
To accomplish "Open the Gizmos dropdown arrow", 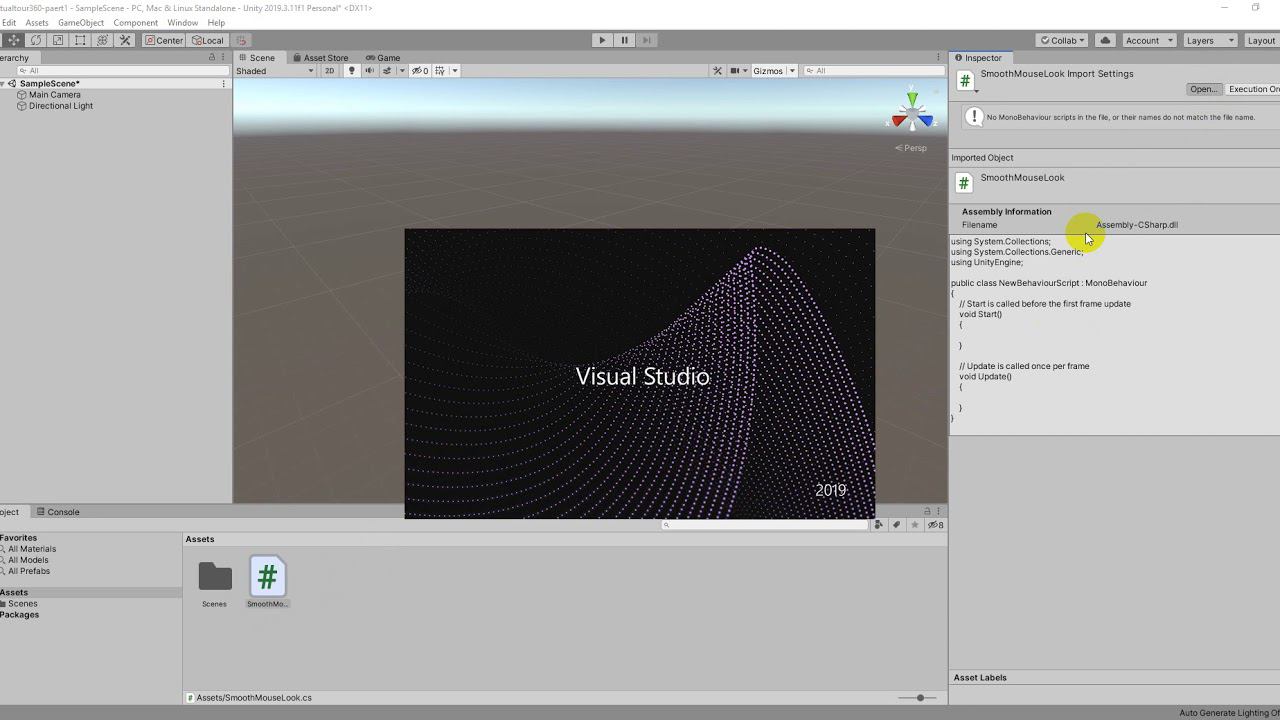I will [792, 71].
